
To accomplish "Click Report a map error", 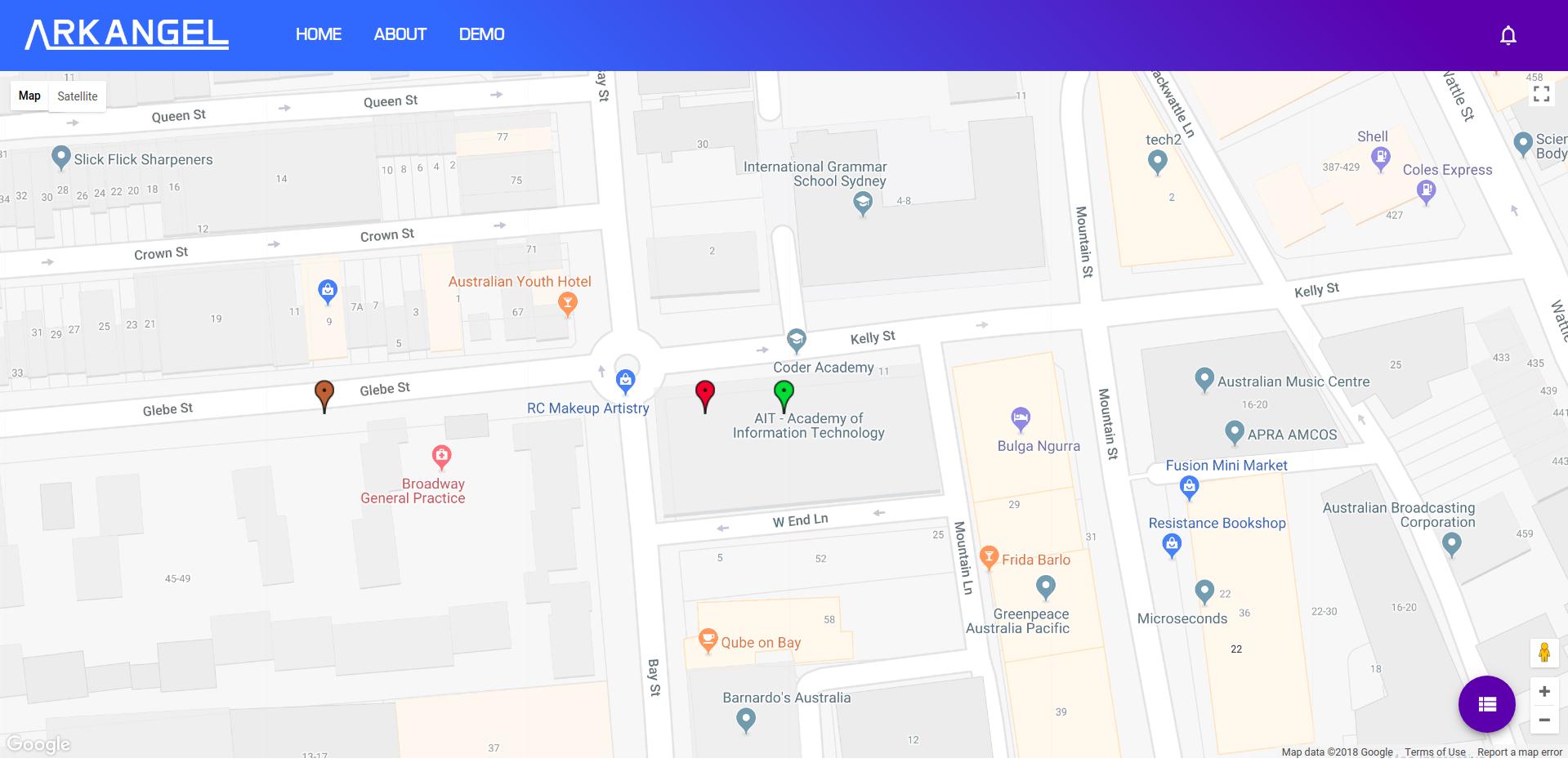I will pyautogui.click(x=1520, y=752).
